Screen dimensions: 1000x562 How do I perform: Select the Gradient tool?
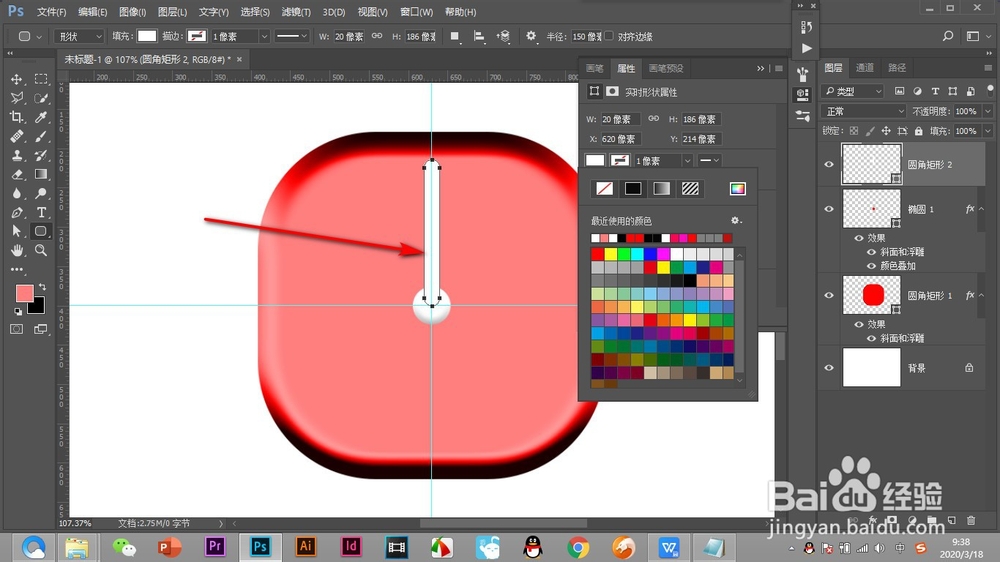41,175
